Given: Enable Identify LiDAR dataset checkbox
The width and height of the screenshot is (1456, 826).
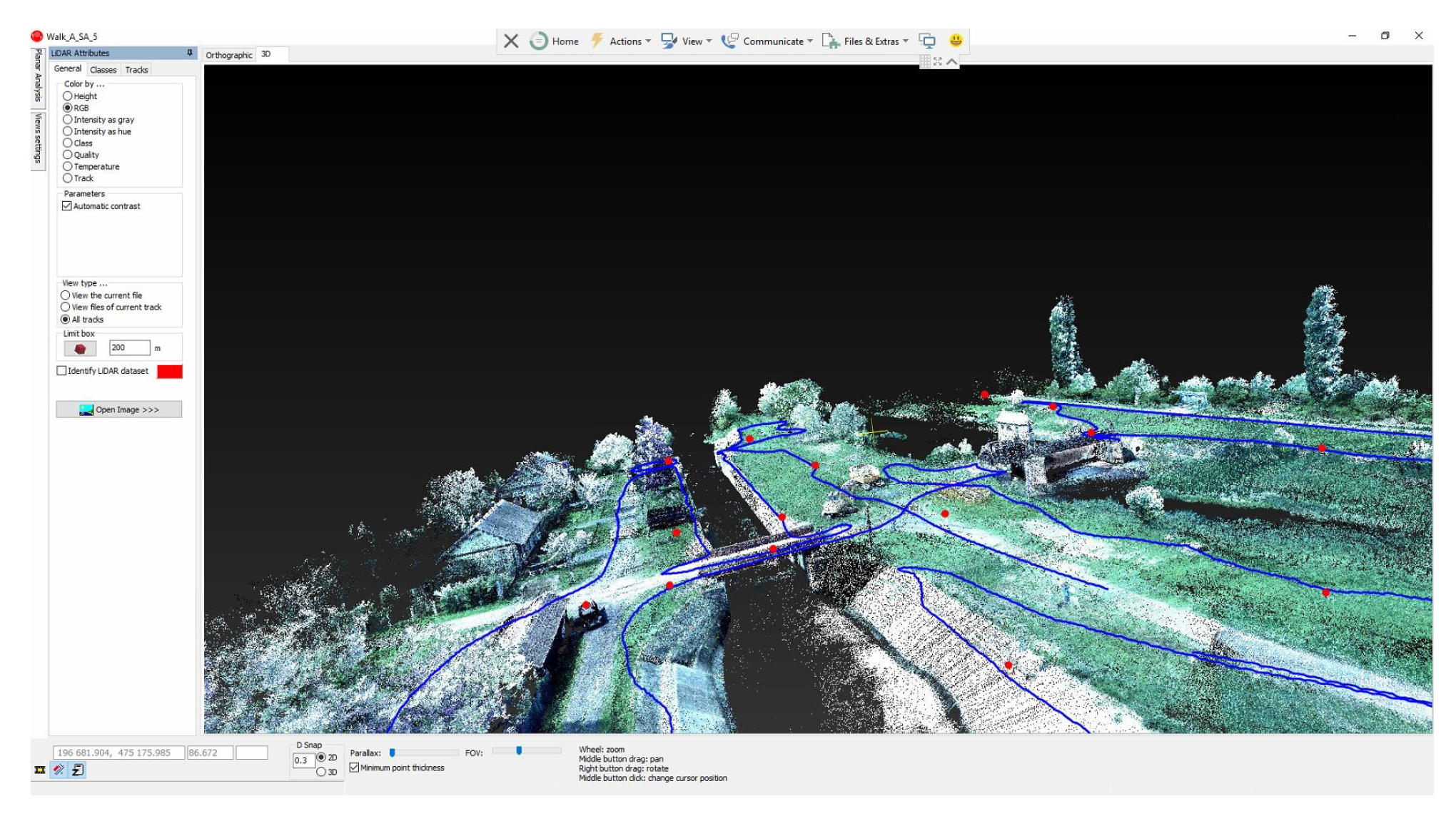Looking at the screenshot, I should click(x=62, y=371).
